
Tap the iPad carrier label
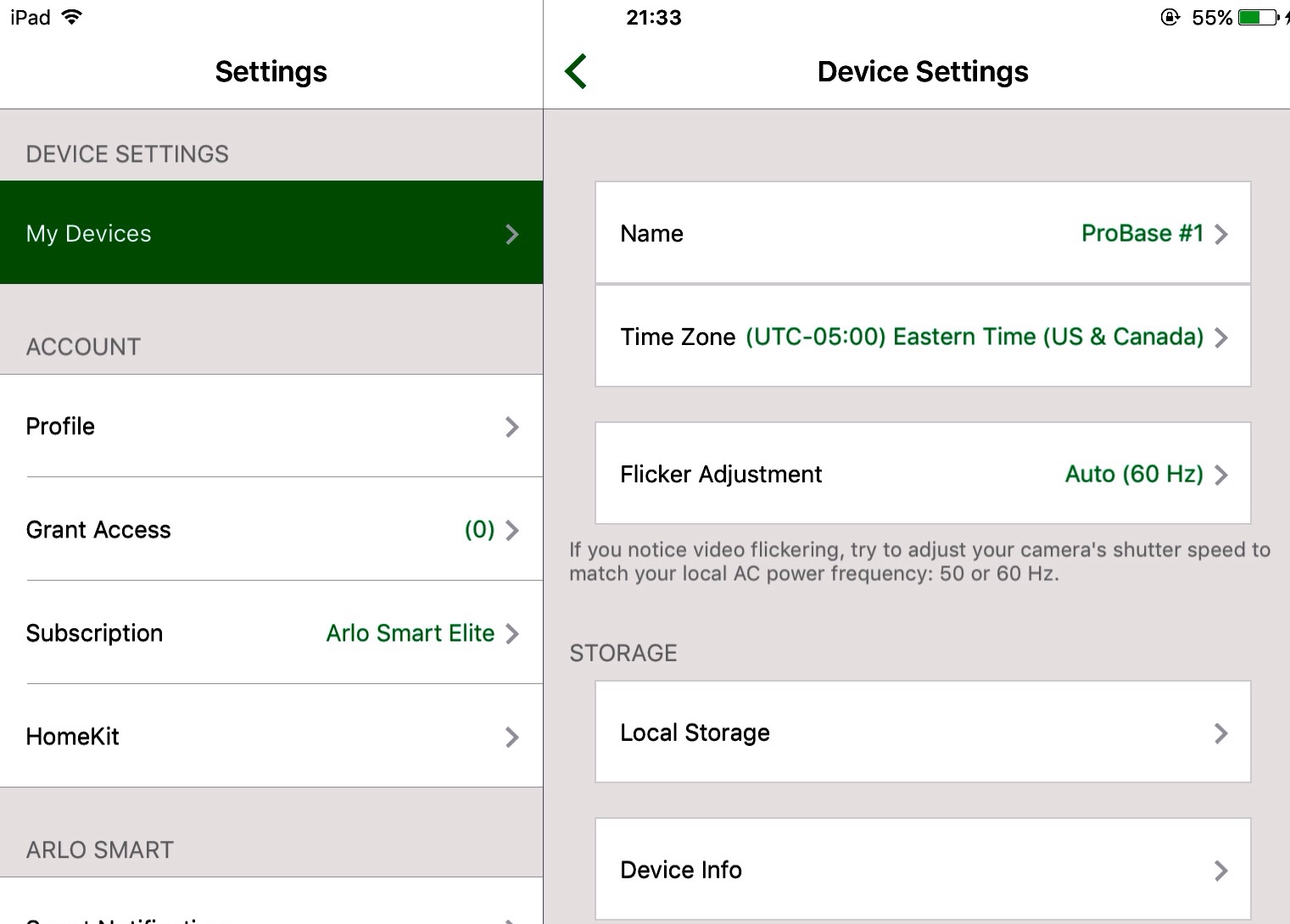click(x=31, y=17)
